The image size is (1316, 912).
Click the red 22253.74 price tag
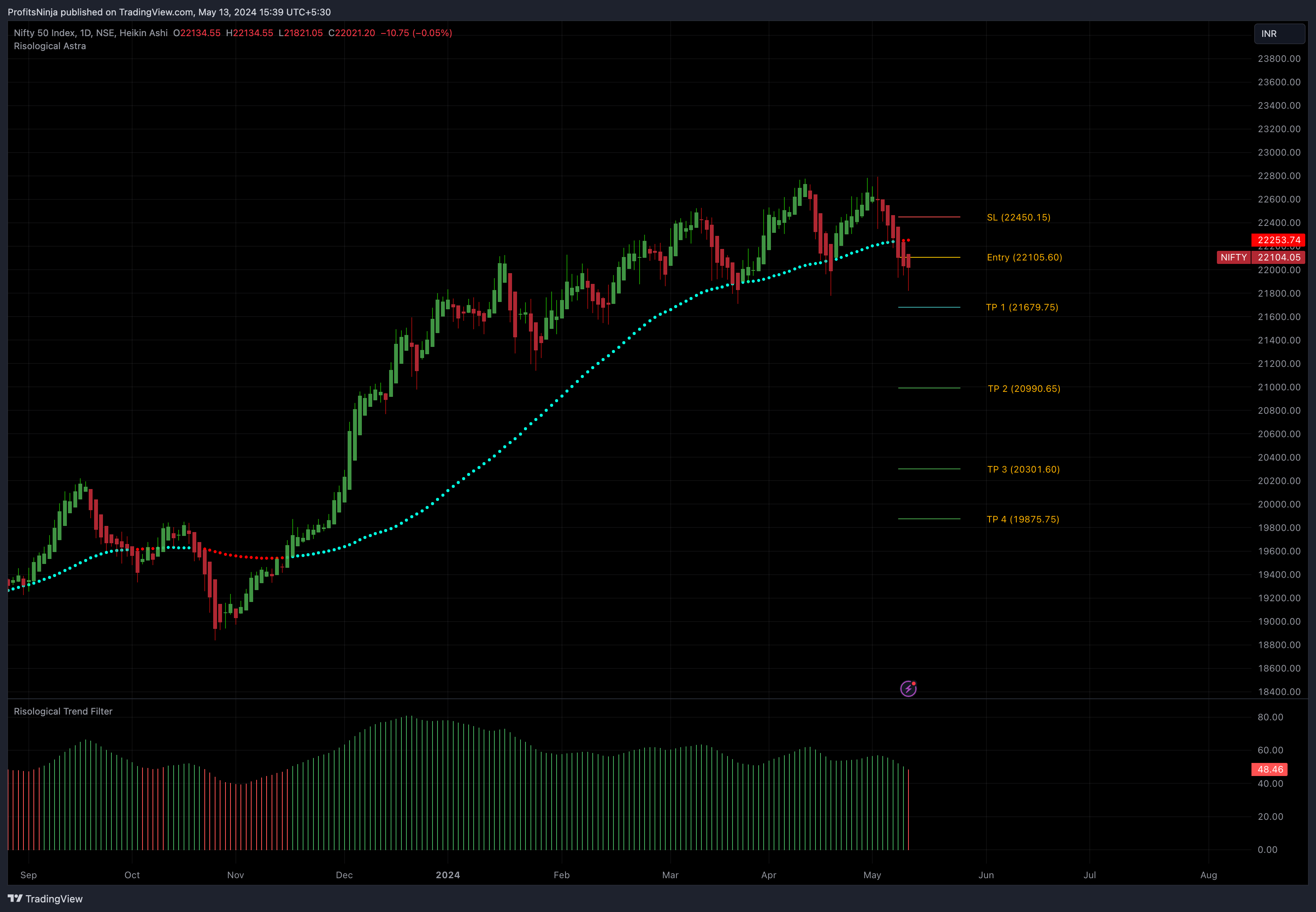[1278, 240]
